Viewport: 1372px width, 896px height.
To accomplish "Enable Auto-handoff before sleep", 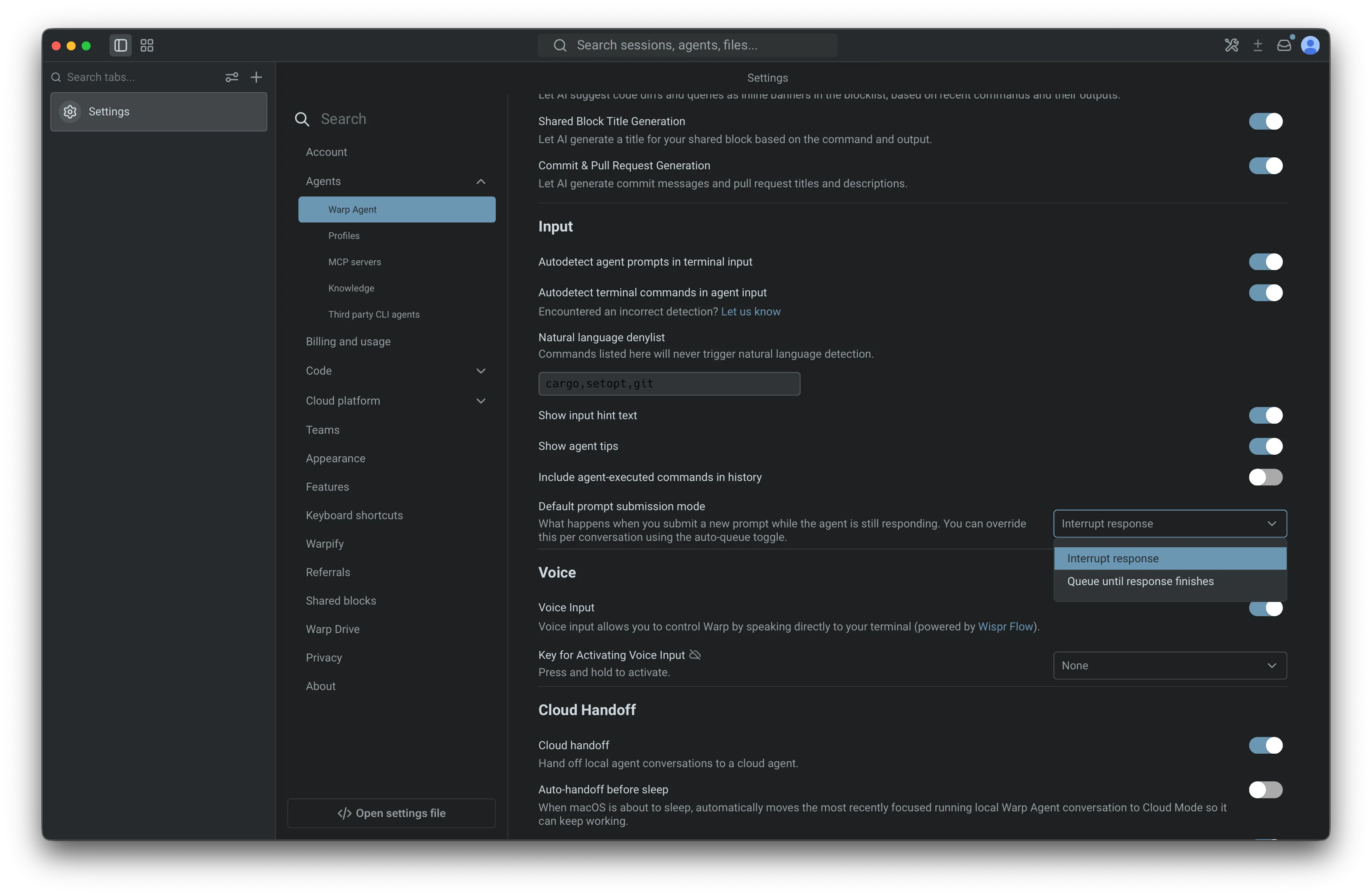I will click(1265, 789).
